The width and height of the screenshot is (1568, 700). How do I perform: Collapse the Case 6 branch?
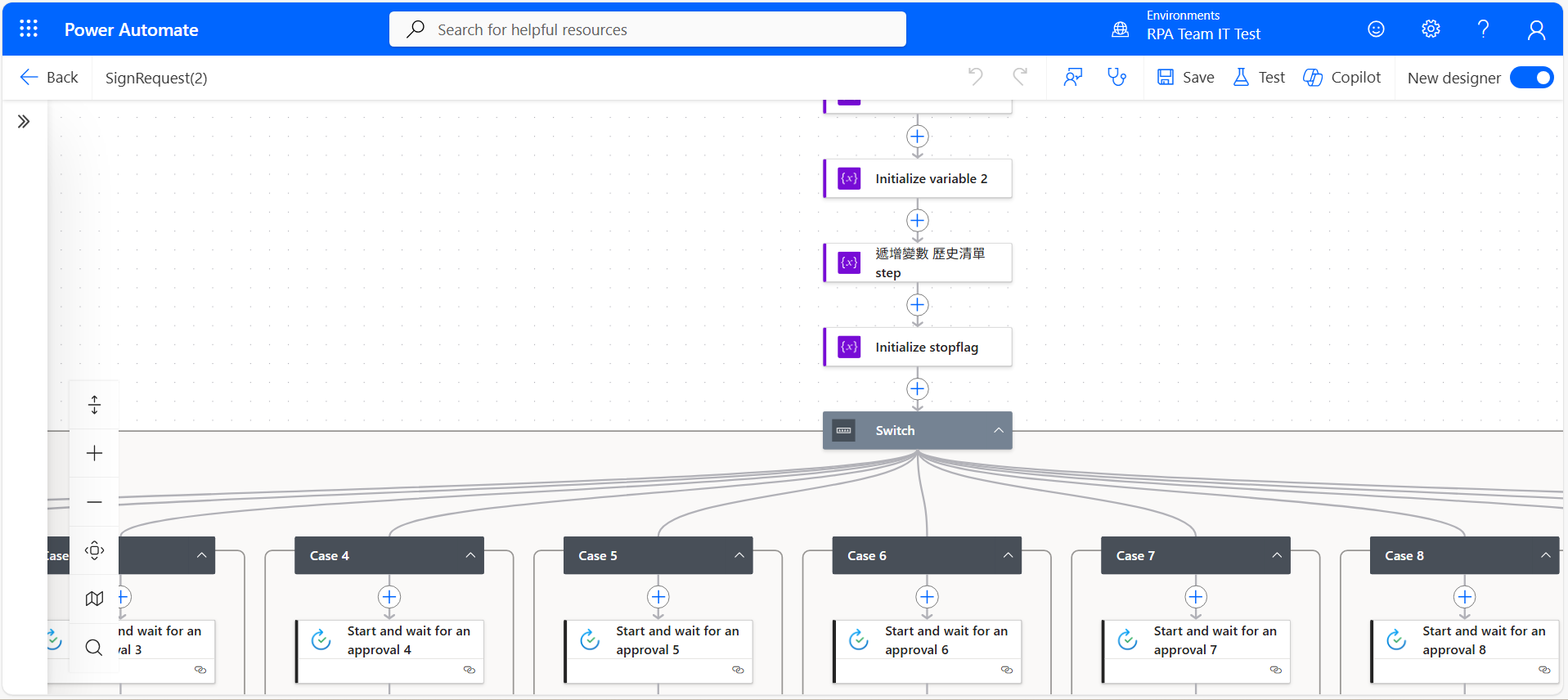tap(1008, 555)
